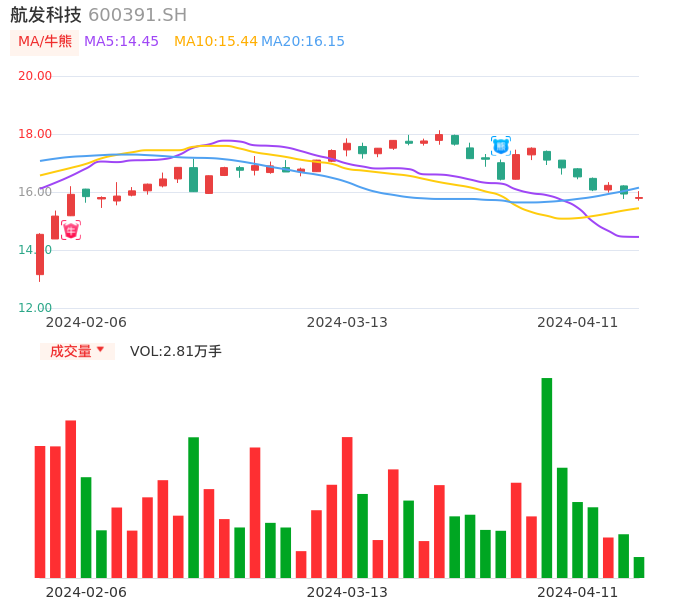Image resolution: width=686 pixels, height=606 pixels.
Task: Click the tallest green volume bar
Action: pos(547,478)
